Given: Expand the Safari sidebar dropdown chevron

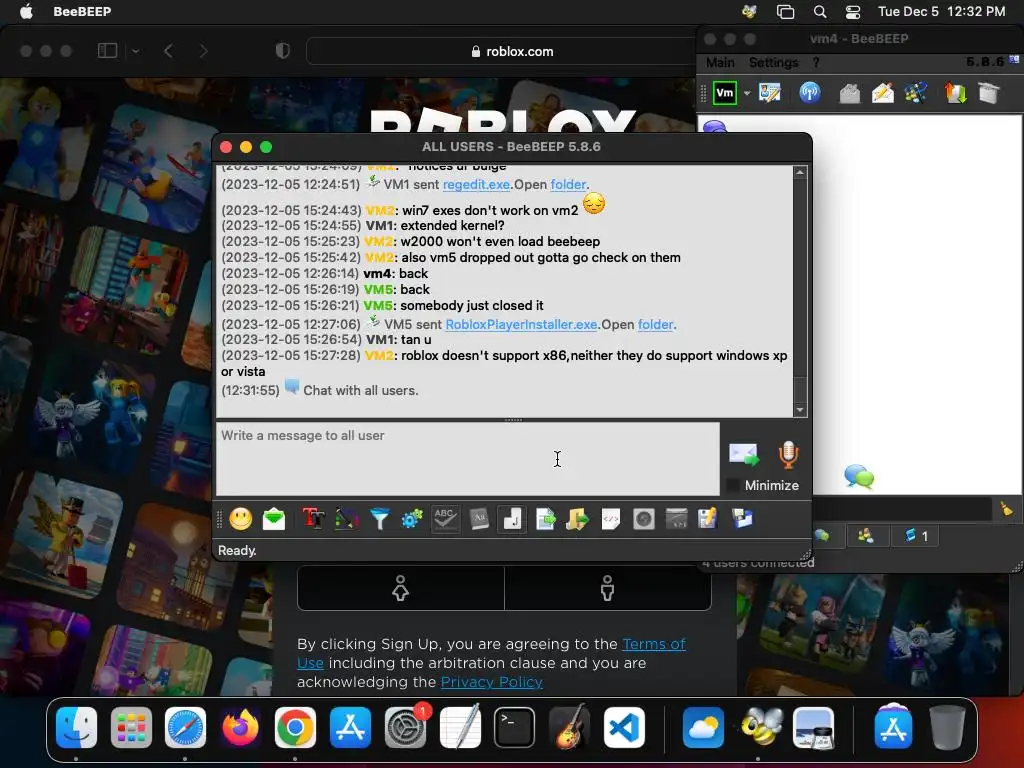Looking at the screenshot, I should coord(136,51).
